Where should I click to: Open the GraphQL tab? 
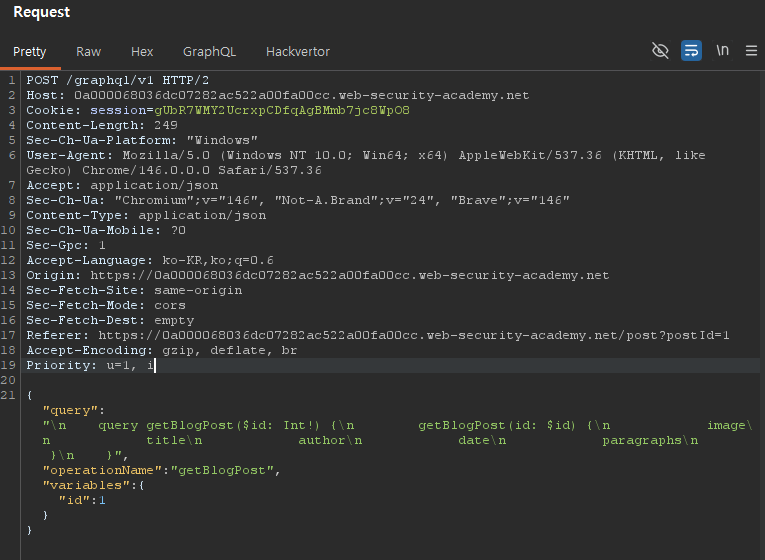click(x=209, y=51)
